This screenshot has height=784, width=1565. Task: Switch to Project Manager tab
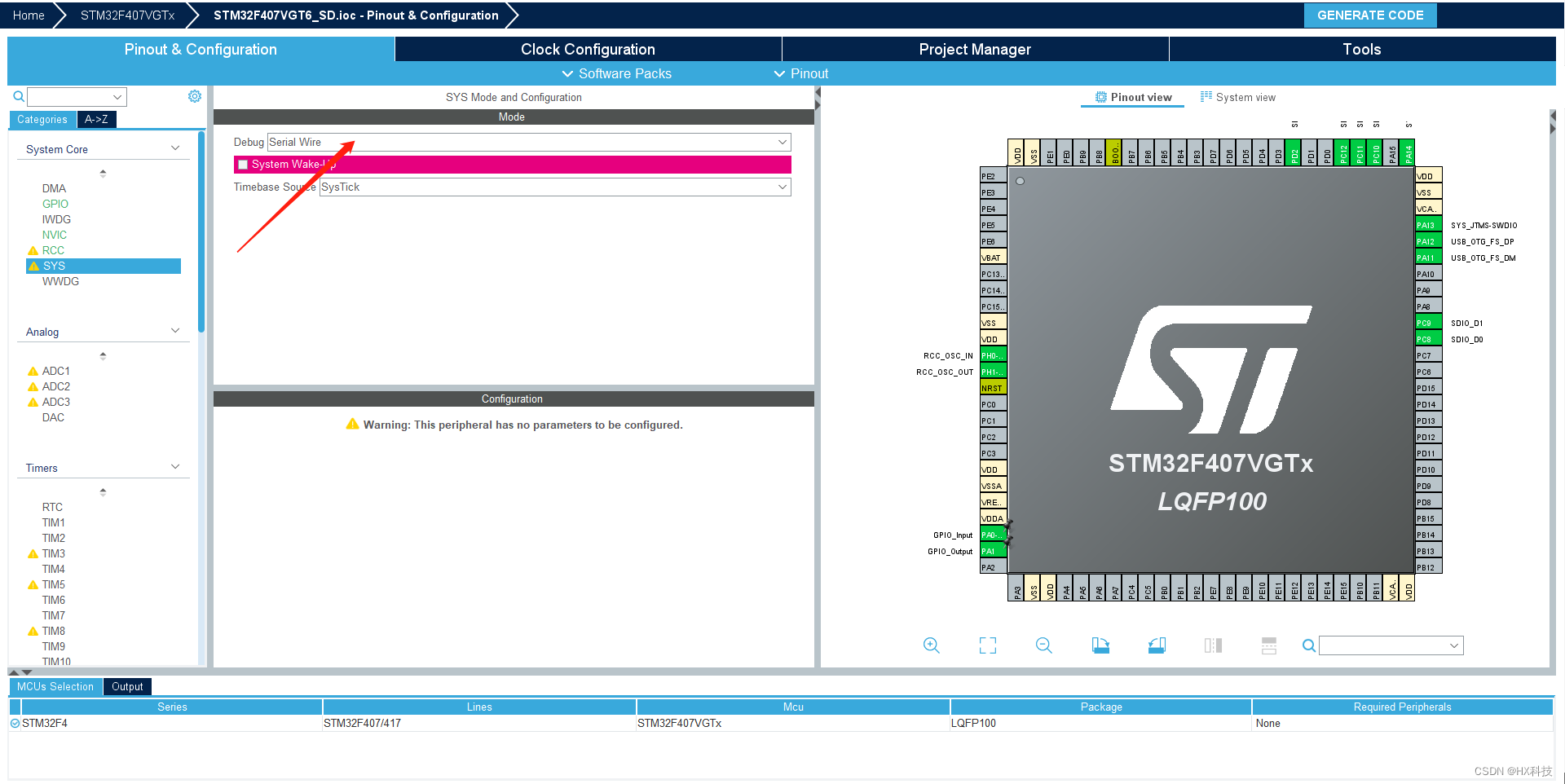coord(975,49)
